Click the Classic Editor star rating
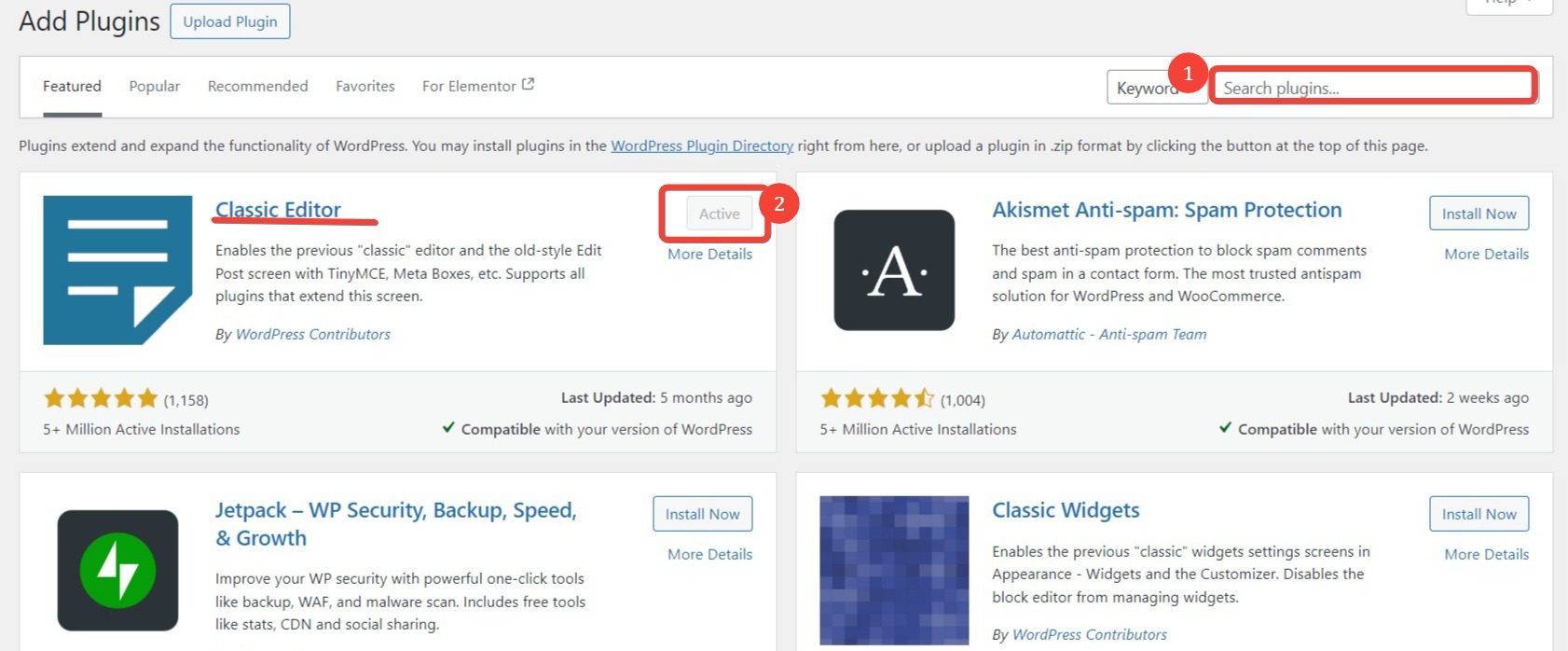 point(101,399)
